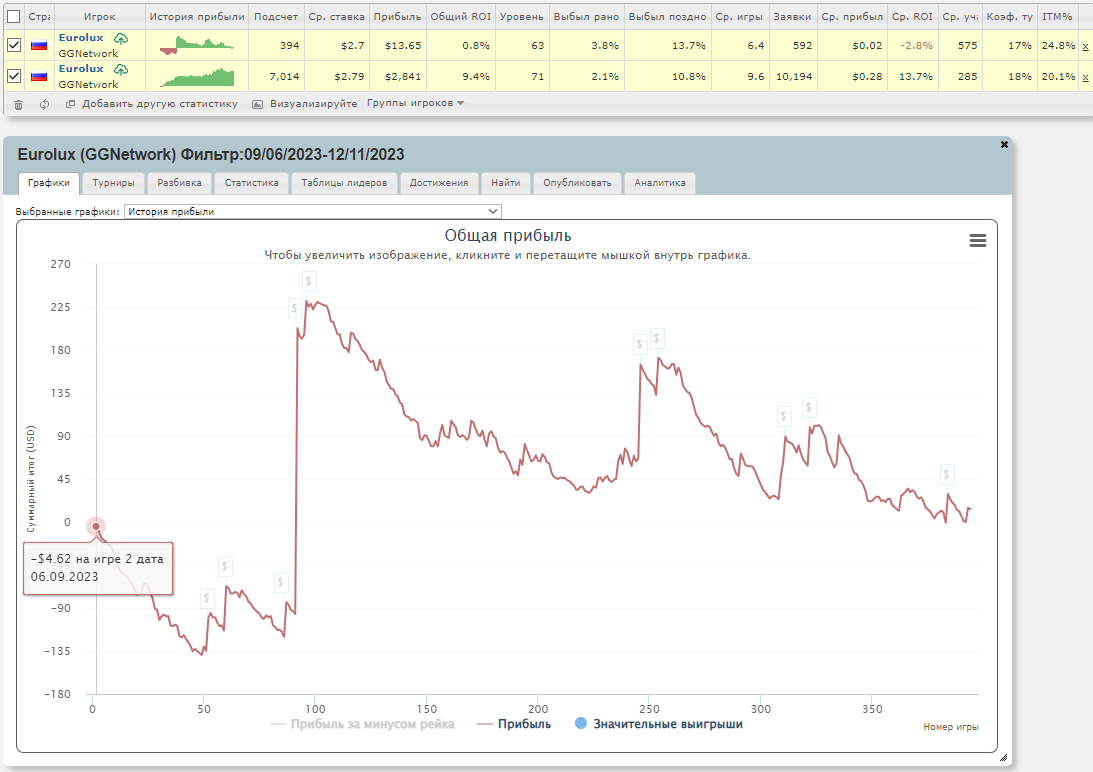The image size is (1093, 772).
Task: Show the 'Достижения' tab
Action: click(x=439, y=183)
